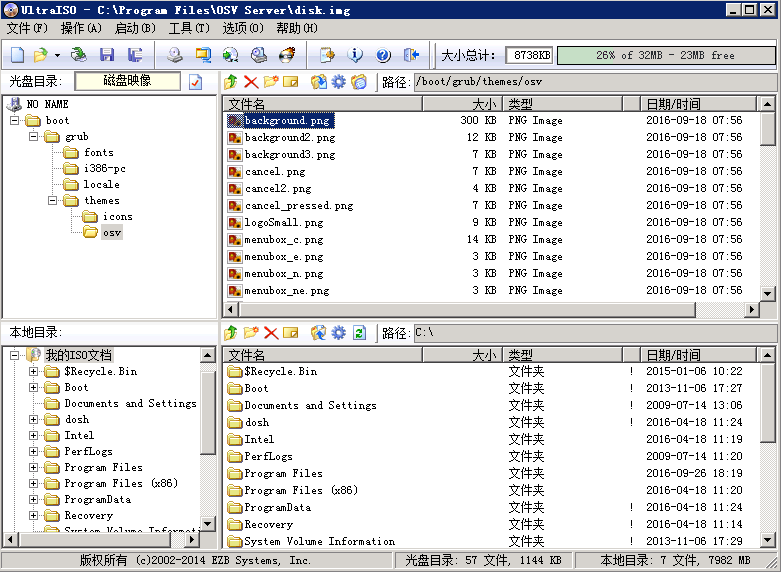
Task: Expand the Recovery folder in local tree
Action: tap(33, 515)
